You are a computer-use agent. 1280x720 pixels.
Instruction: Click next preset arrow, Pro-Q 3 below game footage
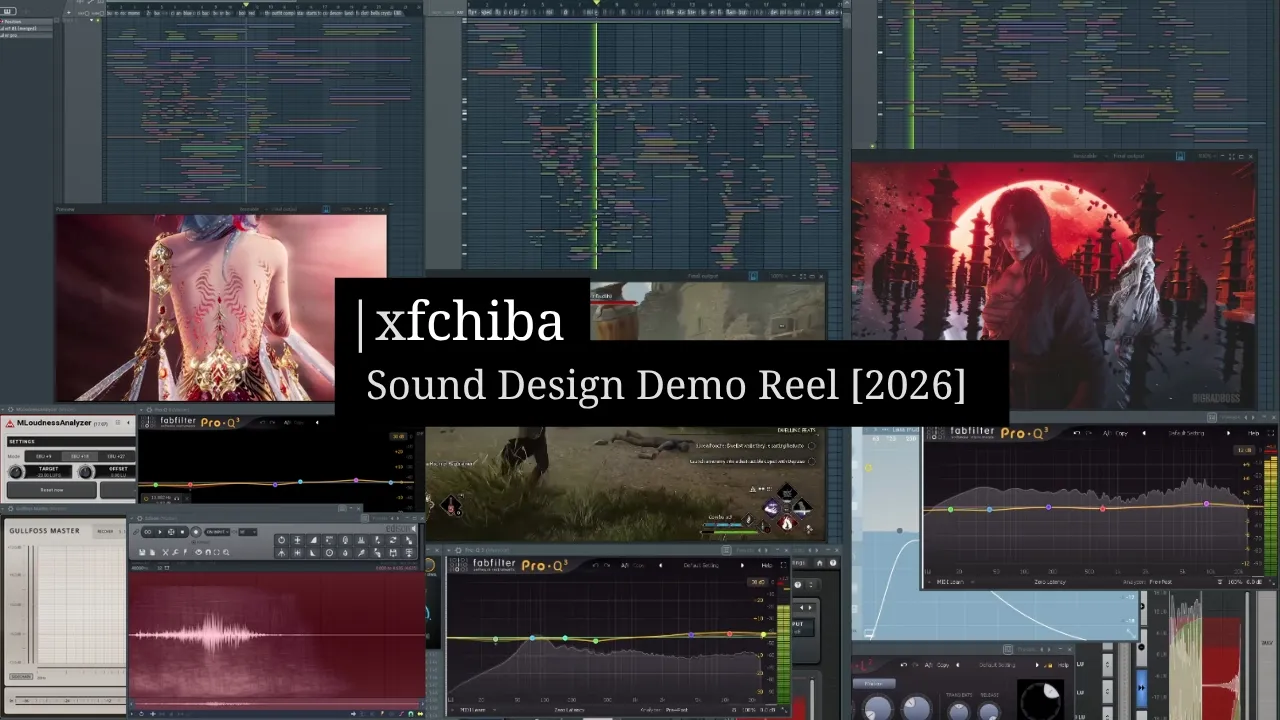tap(742, 565)
